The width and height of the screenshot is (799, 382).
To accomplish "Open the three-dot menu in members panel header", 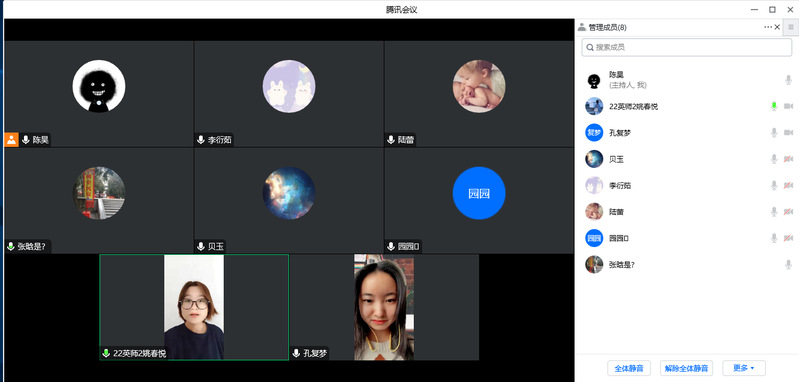I will [768, 27].
